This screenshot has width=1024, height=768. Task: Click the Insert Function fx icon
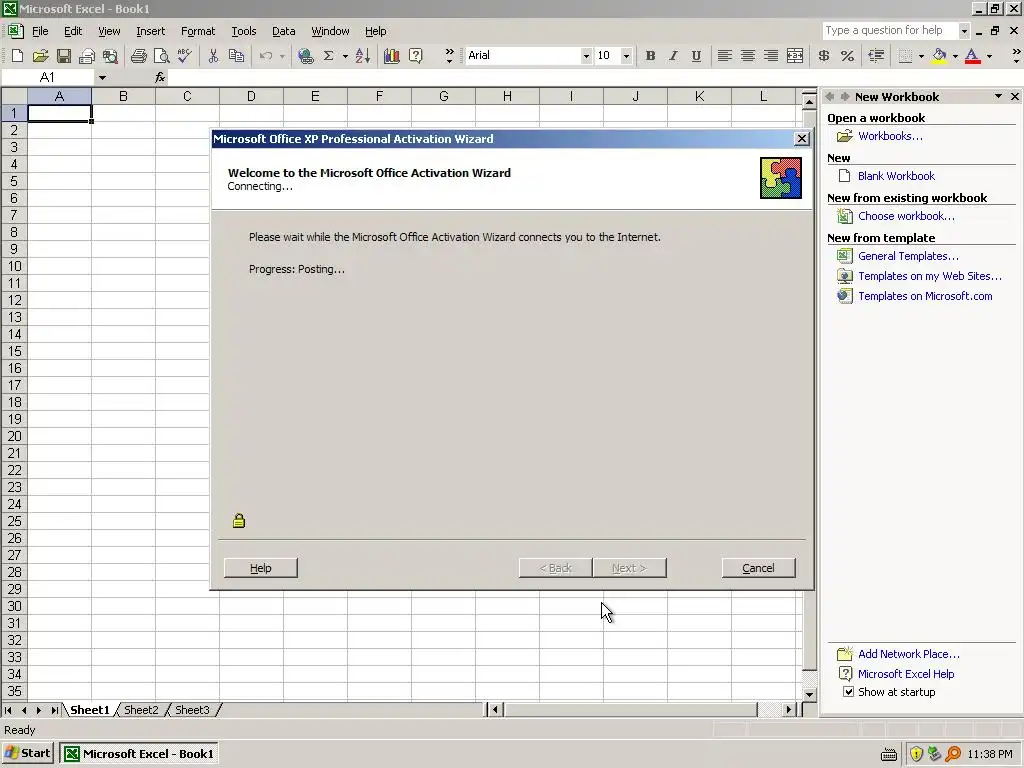160,78
